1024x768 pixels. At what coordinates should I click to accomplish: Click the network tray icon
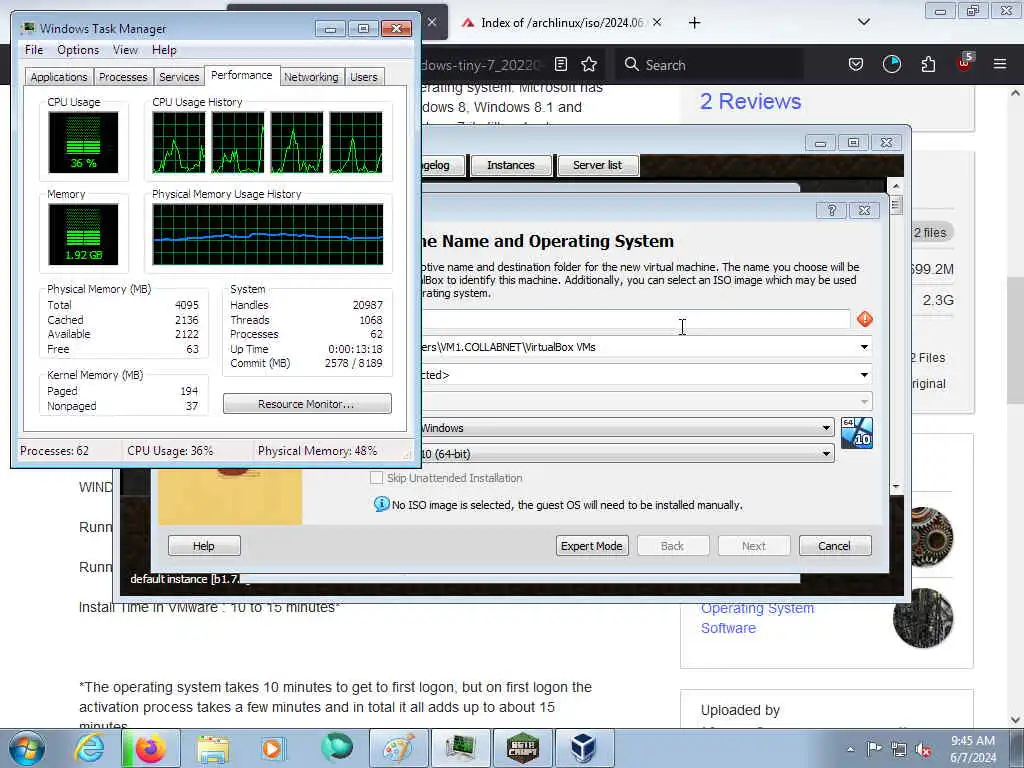tap(899, 749)
